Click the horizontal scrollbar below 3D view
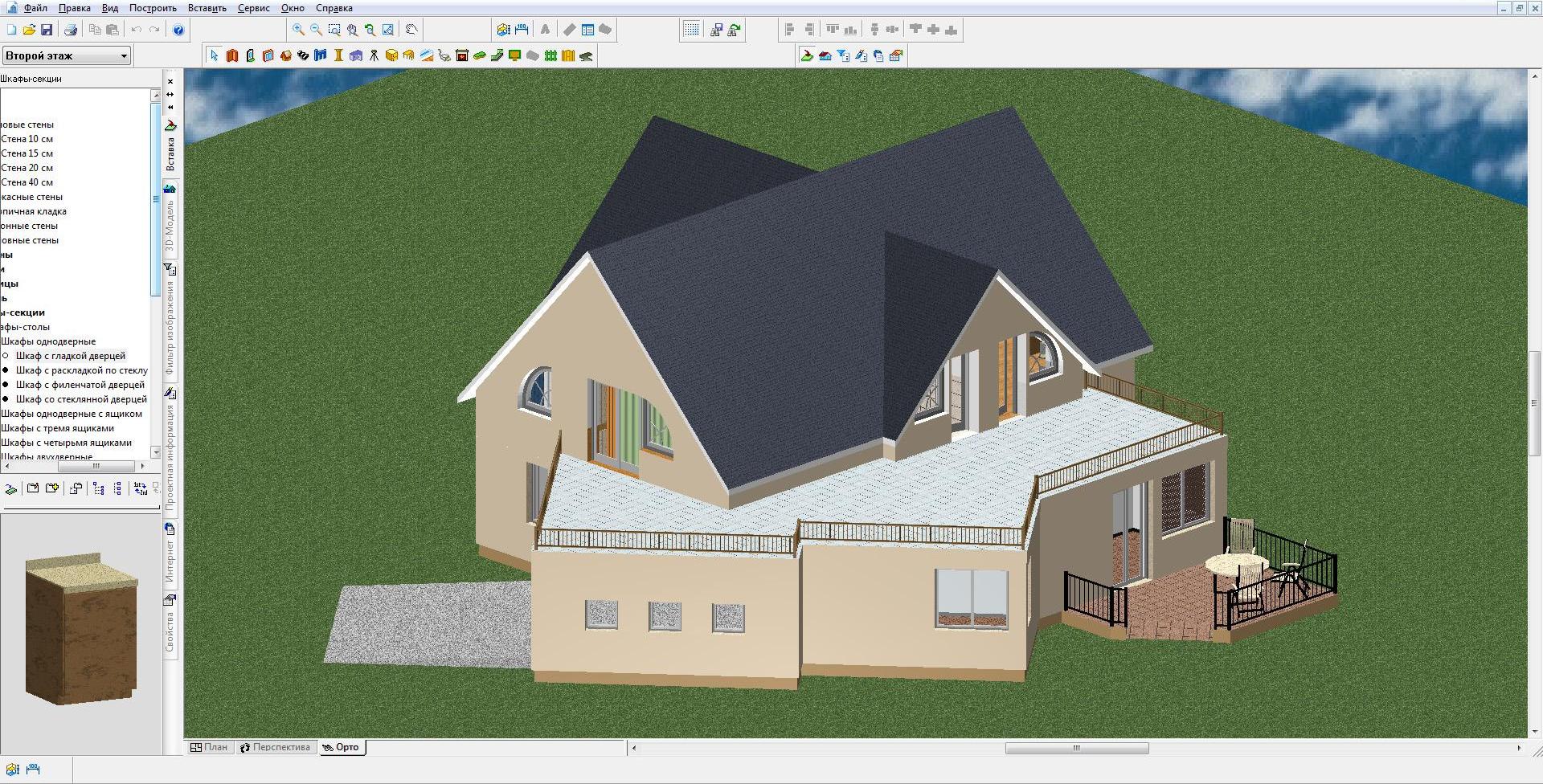This screenshot has height=784, width=1543. coord(1076,748)
